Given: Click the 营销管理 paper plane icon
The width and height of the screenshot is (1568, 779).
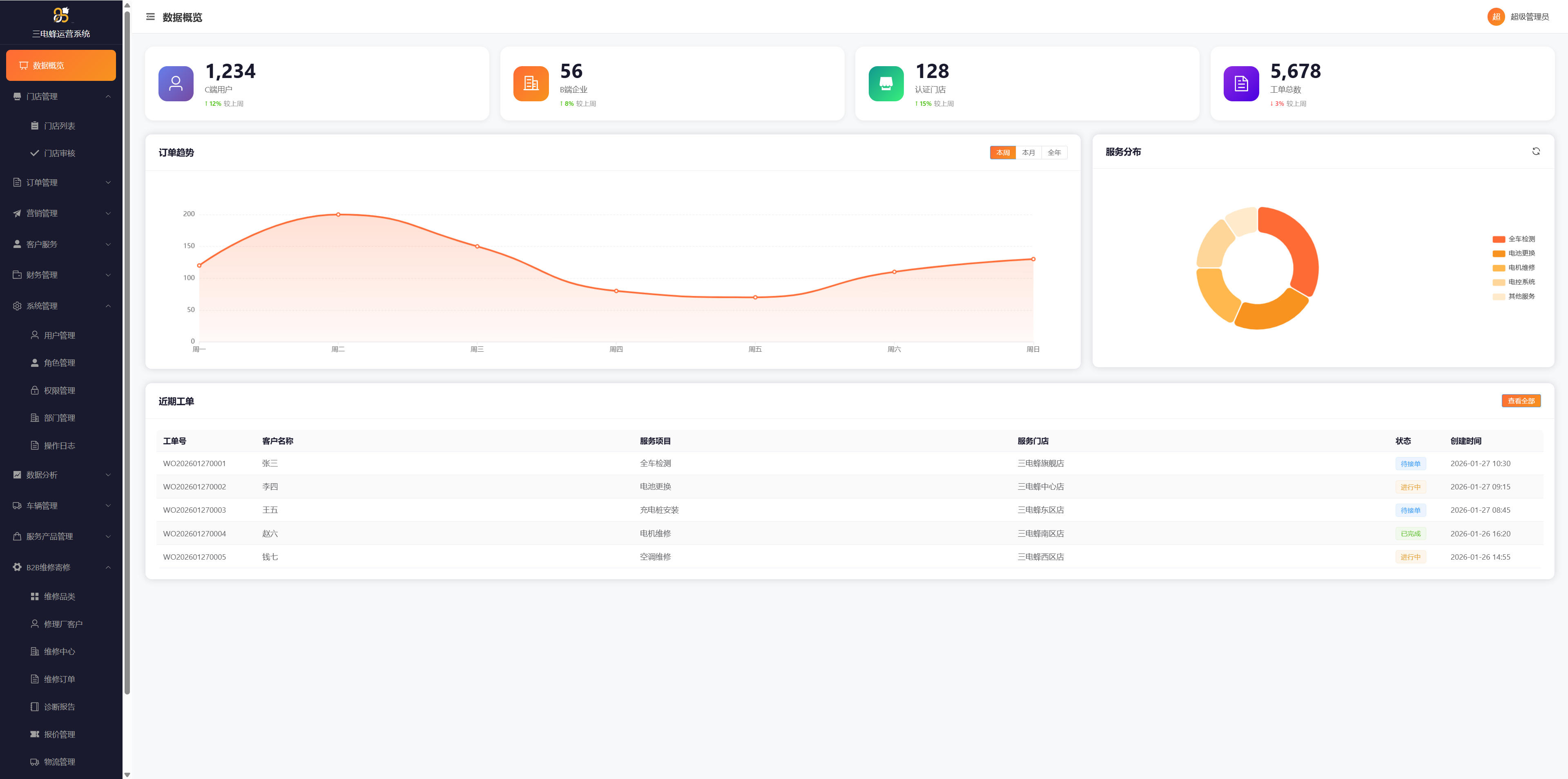Looking at the screenshot, I should pos(17,214).
